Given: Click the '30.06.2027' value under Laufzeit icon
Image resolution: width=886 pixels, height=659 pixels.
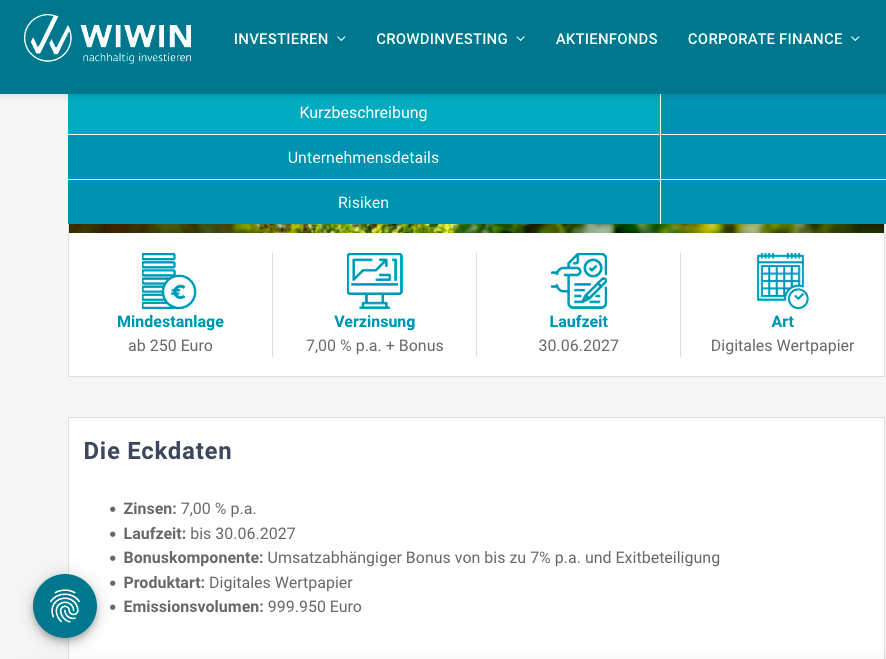Looking at the screenshot, I should [579, 345].
